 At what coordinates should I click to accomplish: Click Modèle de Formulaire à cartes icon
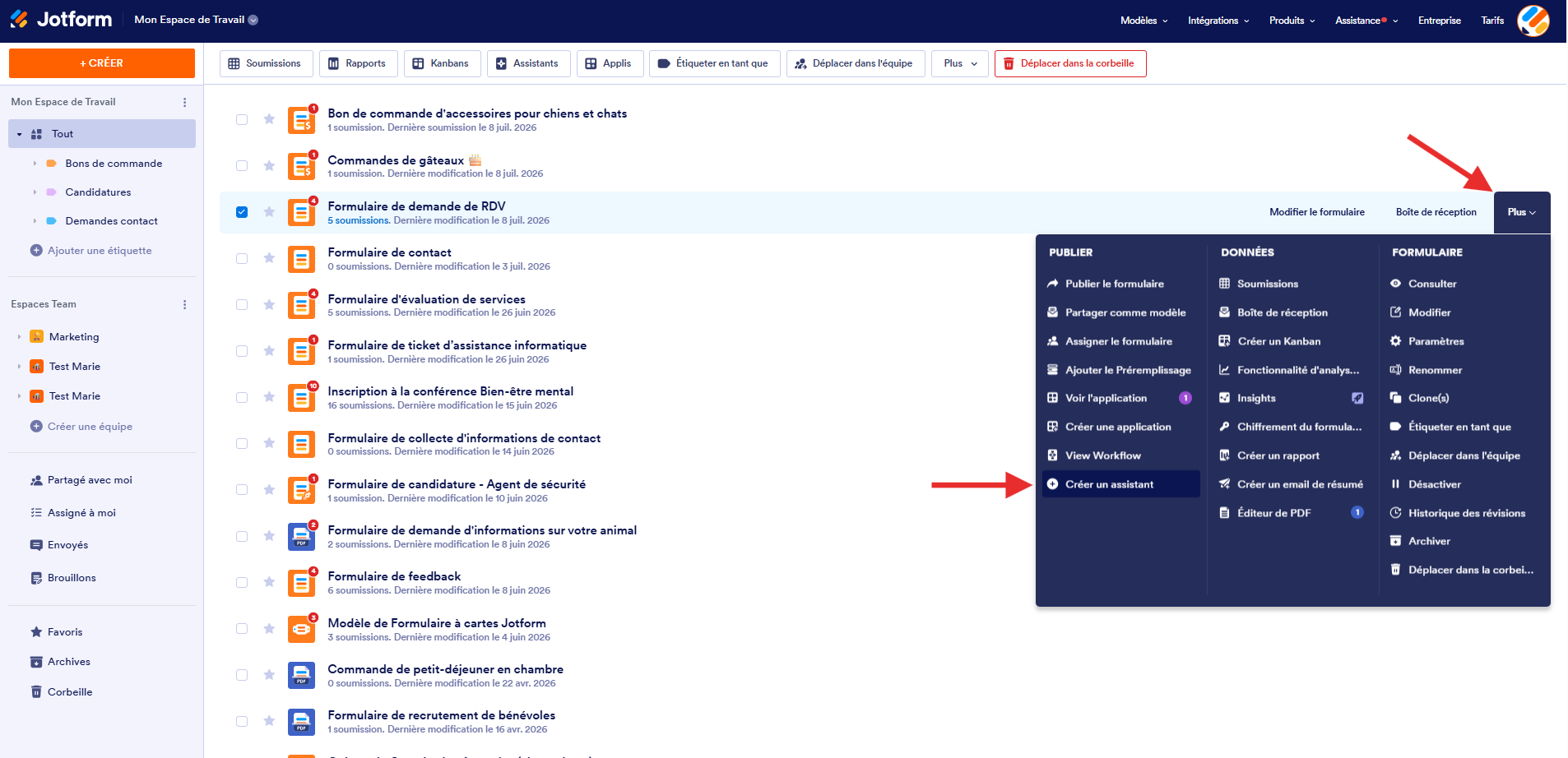point(302,629)
